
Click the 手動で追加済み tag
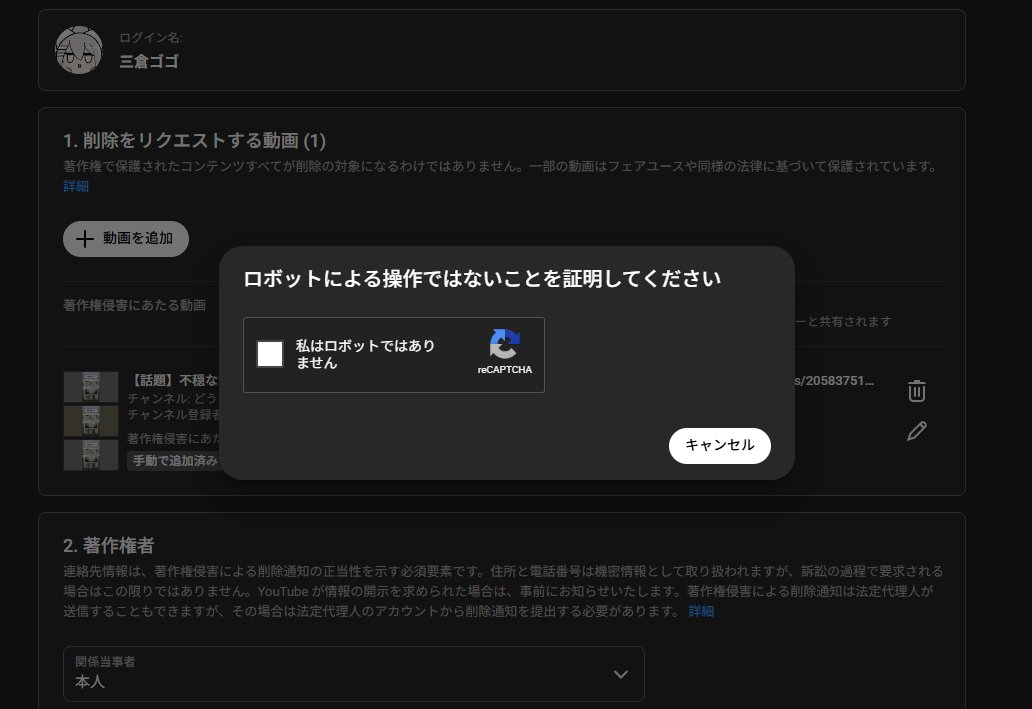[x=174, y=461]
